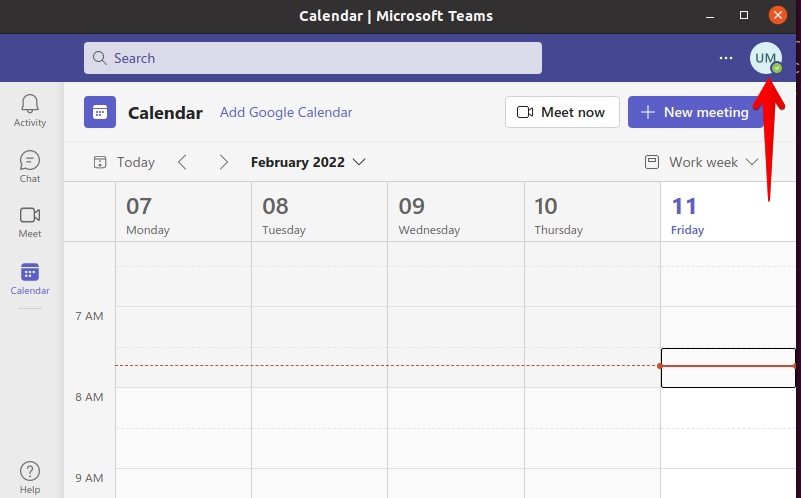801x498 pixels.
Task: Select Monday 07 column header
Action: (183, 211)
